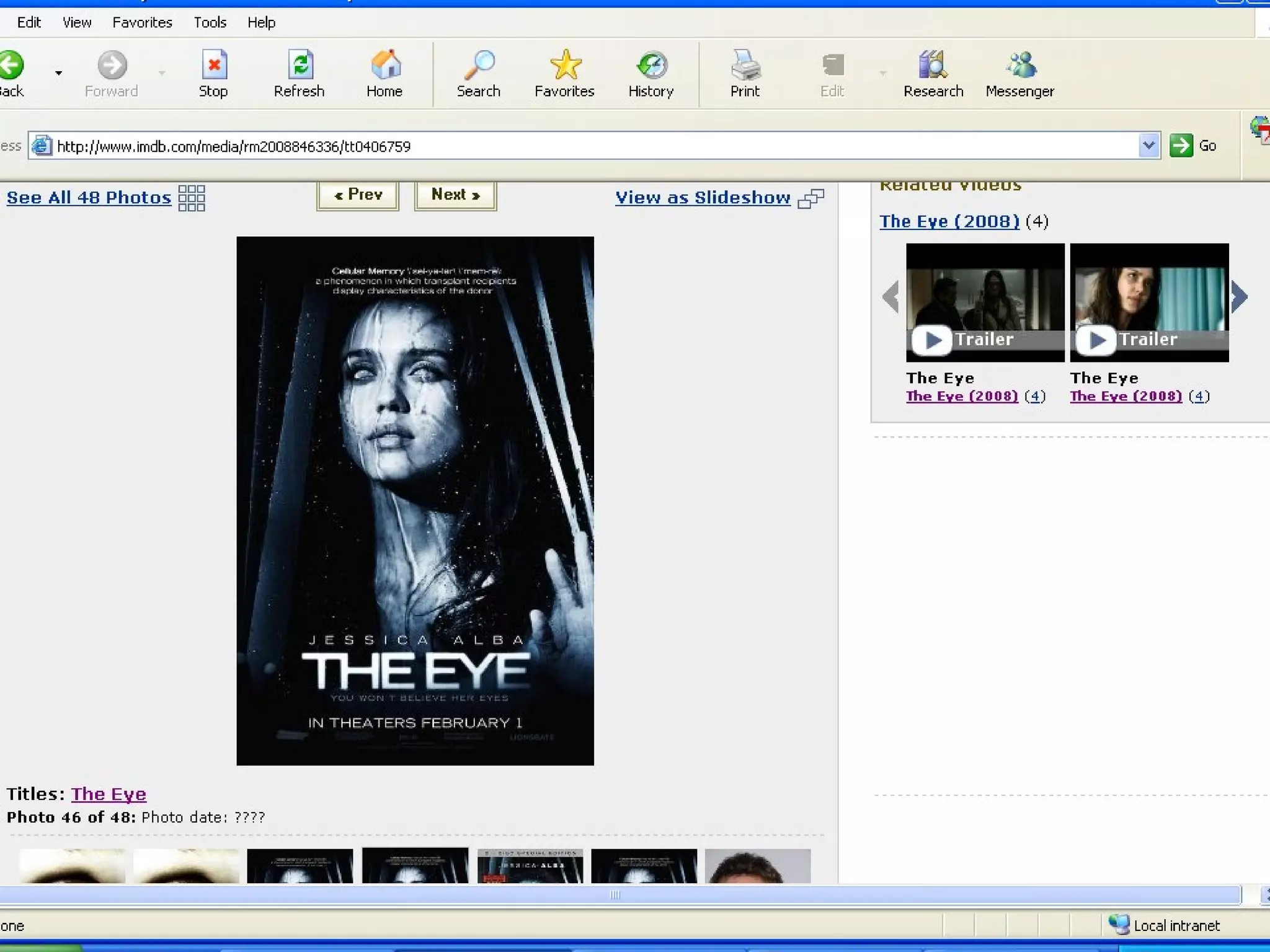Click the Refresh page icon
The image size is (1270, 952).
pos(300,66)
